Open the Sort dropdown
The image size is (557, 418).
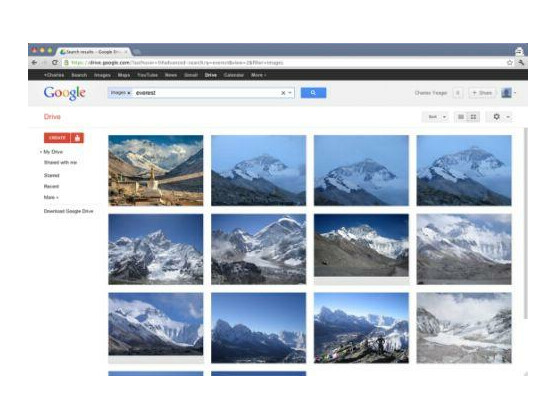tap(436, 117)
